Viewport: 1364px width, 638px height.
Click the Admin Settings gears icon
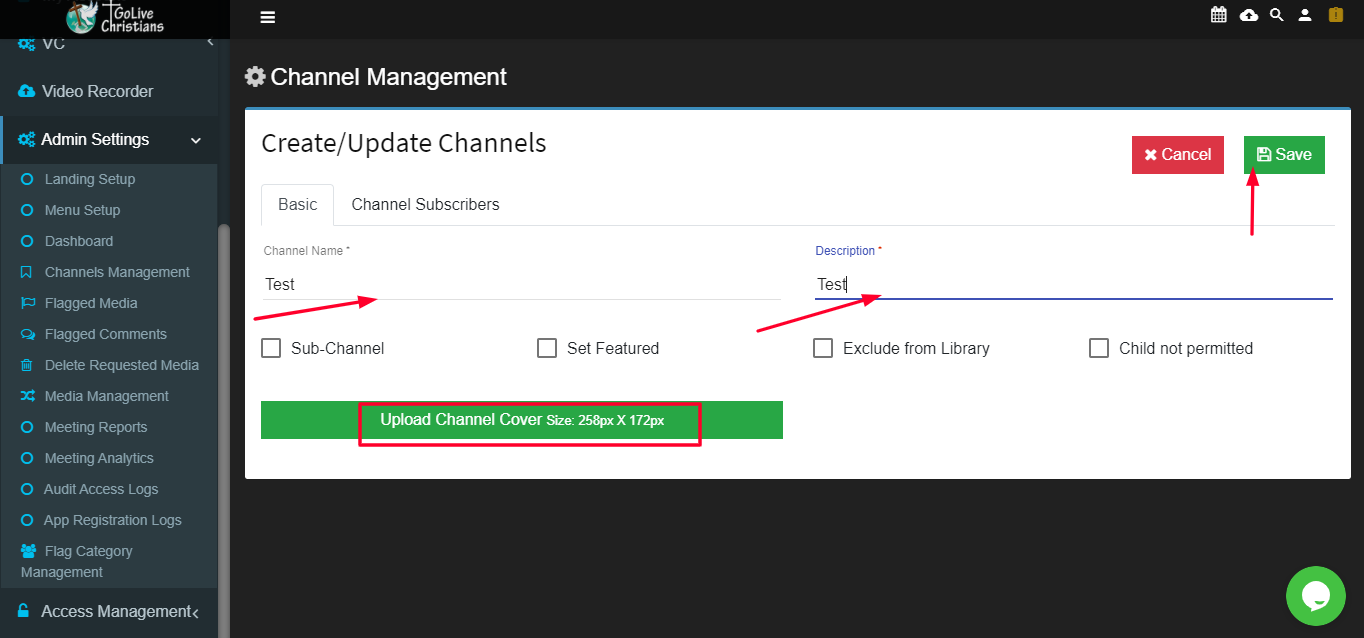click(x=27, y=140)
